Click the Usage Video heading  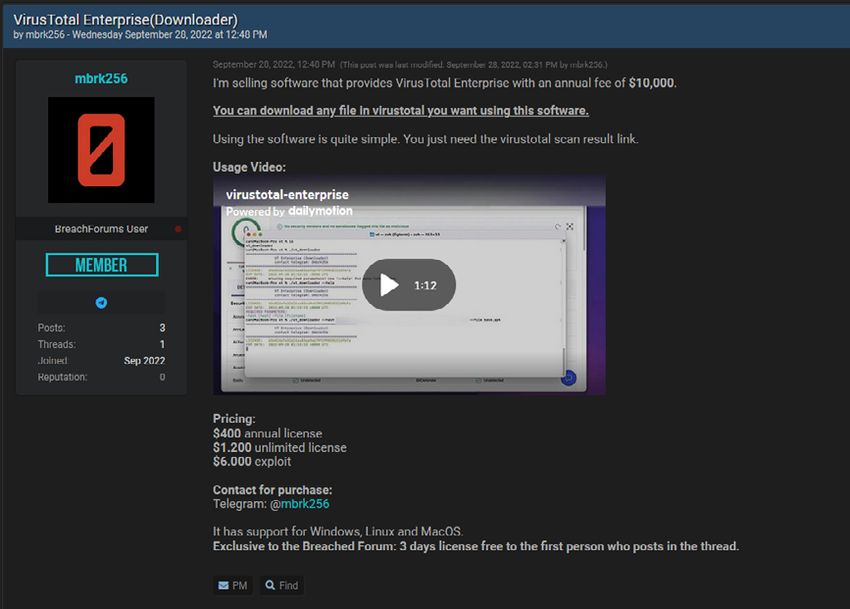coord(249,167)
